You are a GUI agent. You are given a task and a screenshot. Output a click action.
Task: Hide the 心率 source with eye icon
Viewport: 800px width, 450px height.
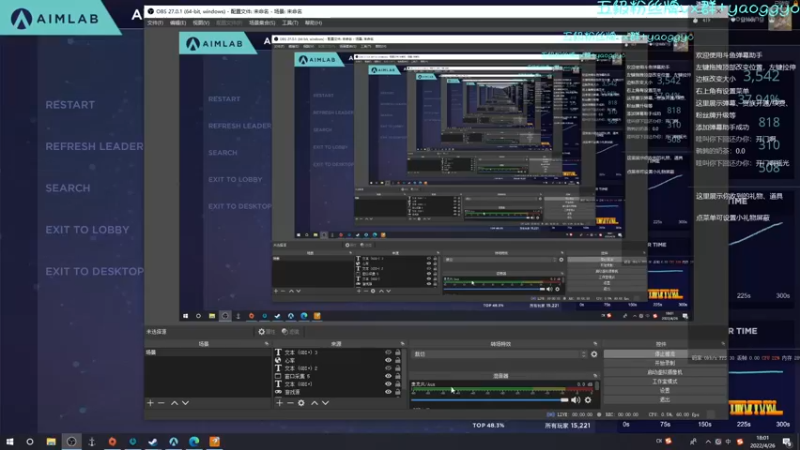[x=388, y=360]
